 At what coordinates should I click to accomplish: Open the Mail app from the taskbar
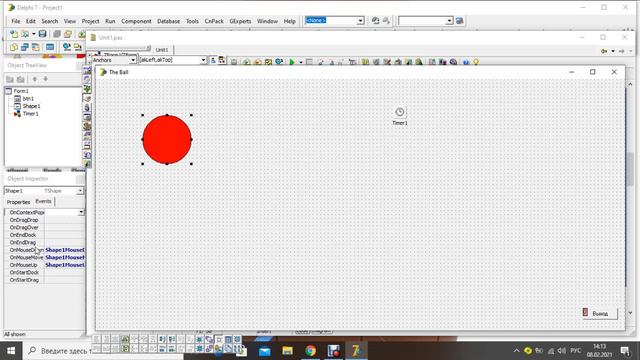[264, 351]
